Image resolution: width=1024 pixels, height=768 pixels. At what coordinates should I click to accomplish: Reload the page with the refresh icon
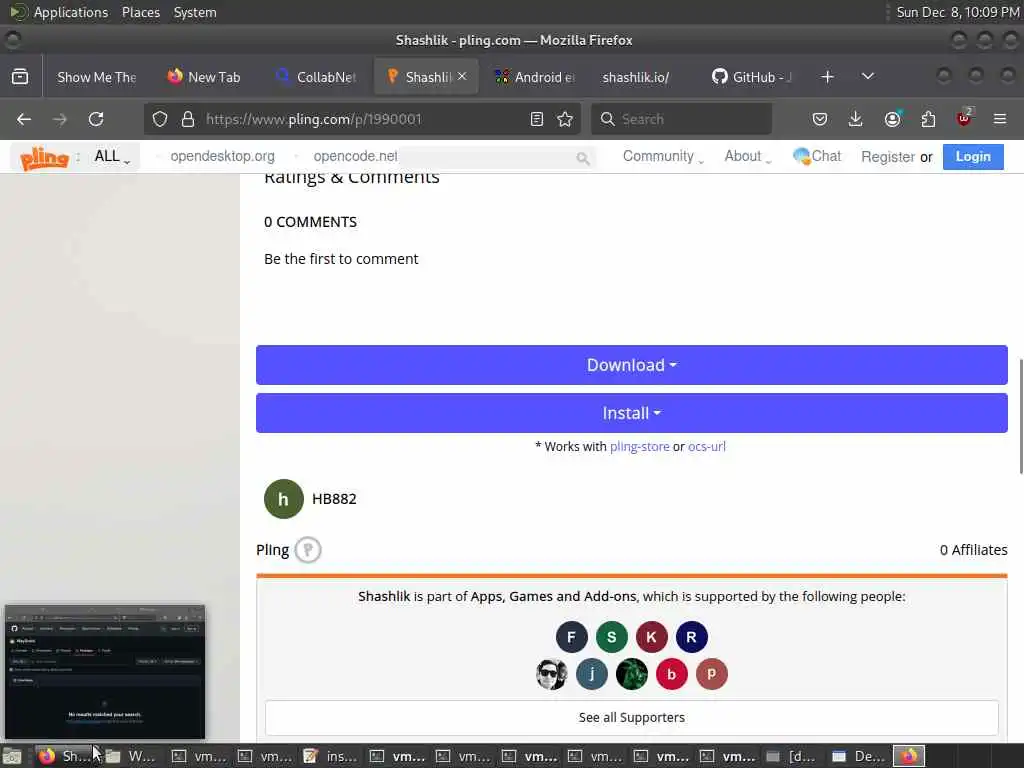tap(96, 119)
